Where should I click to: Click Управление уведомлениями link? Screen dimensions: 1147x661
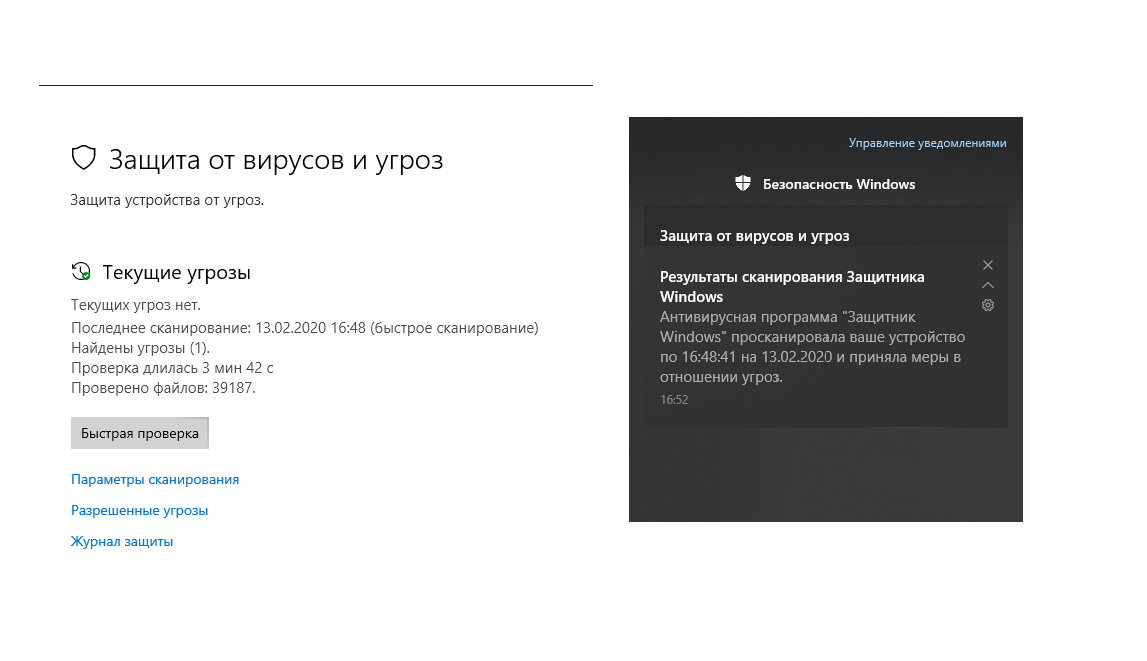point(927,143)
